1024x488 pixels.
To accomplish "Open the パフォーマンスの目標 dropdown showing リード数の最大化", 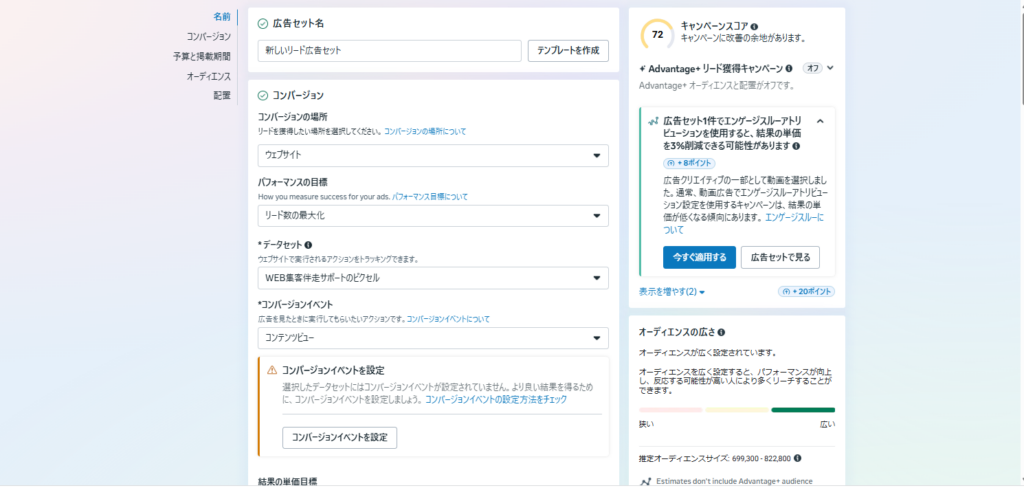I will coord(432,216).
